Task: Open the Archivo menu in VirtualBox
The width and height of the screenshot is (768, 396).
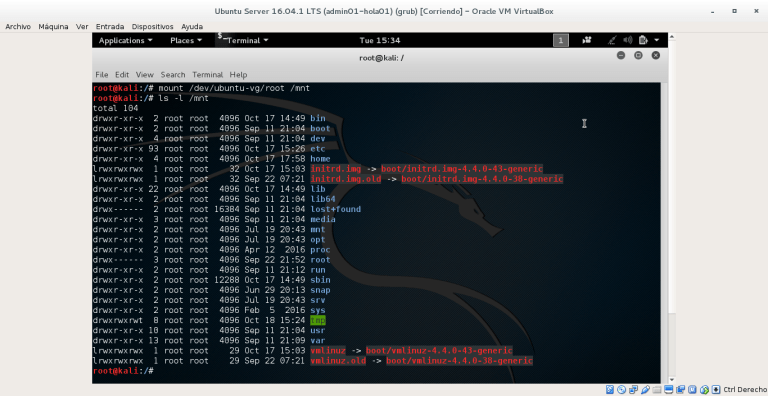Action: point(18,26)
